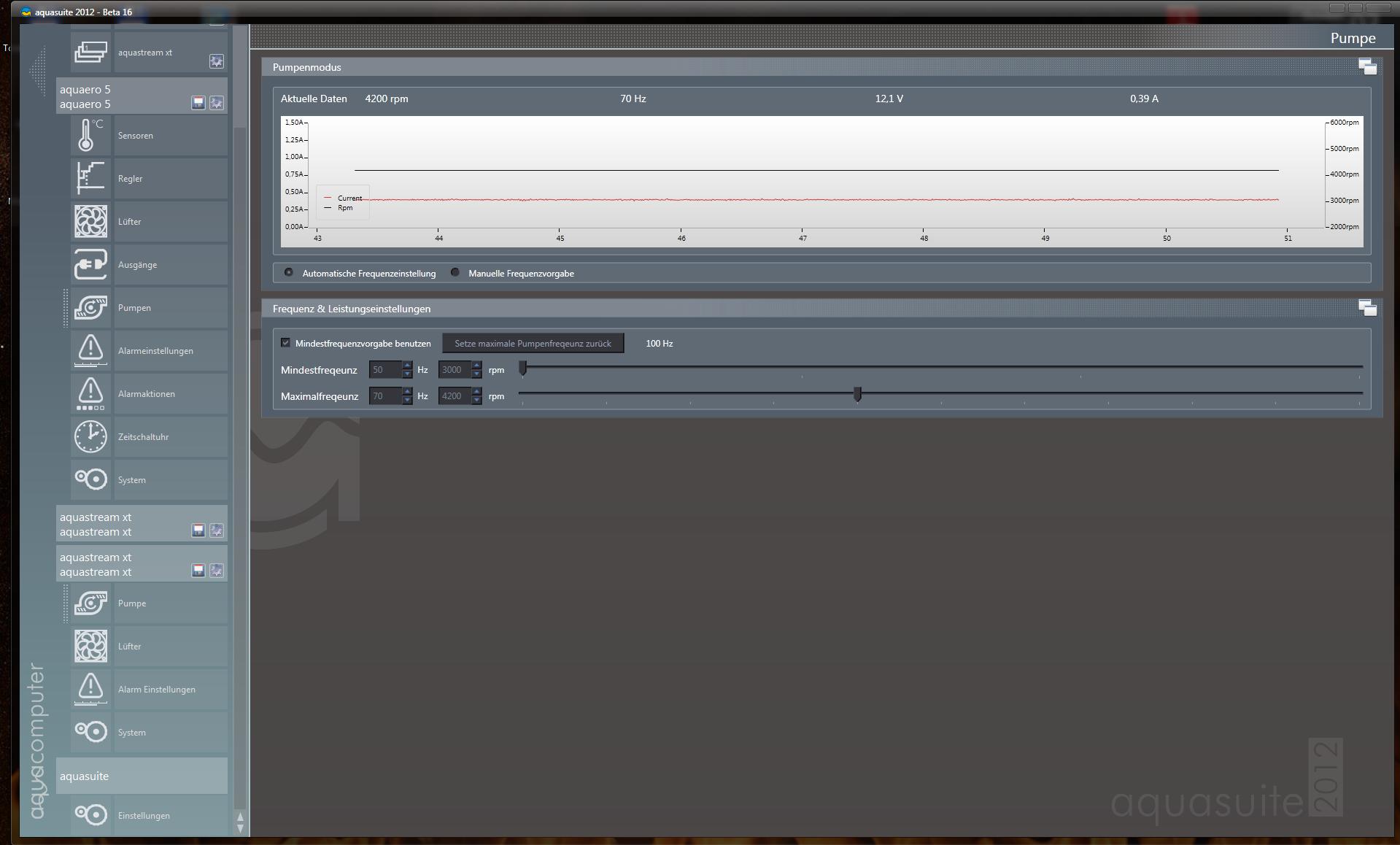Open the Pumpen page of aquaero 5
Image resolution: width=1400 pixels, height=845 pixels.
coord(149,308)
